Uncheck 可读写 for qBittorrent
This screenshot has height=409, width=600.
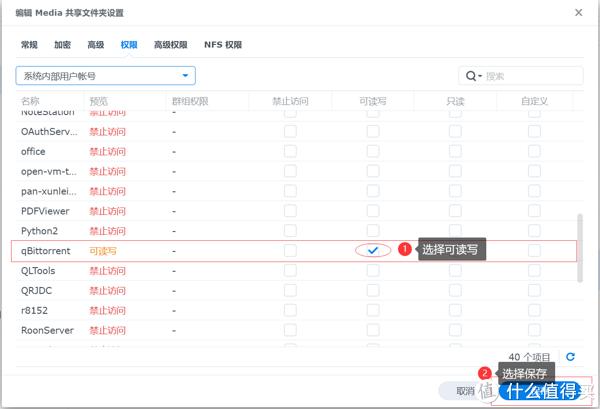(x=373, y=251)
